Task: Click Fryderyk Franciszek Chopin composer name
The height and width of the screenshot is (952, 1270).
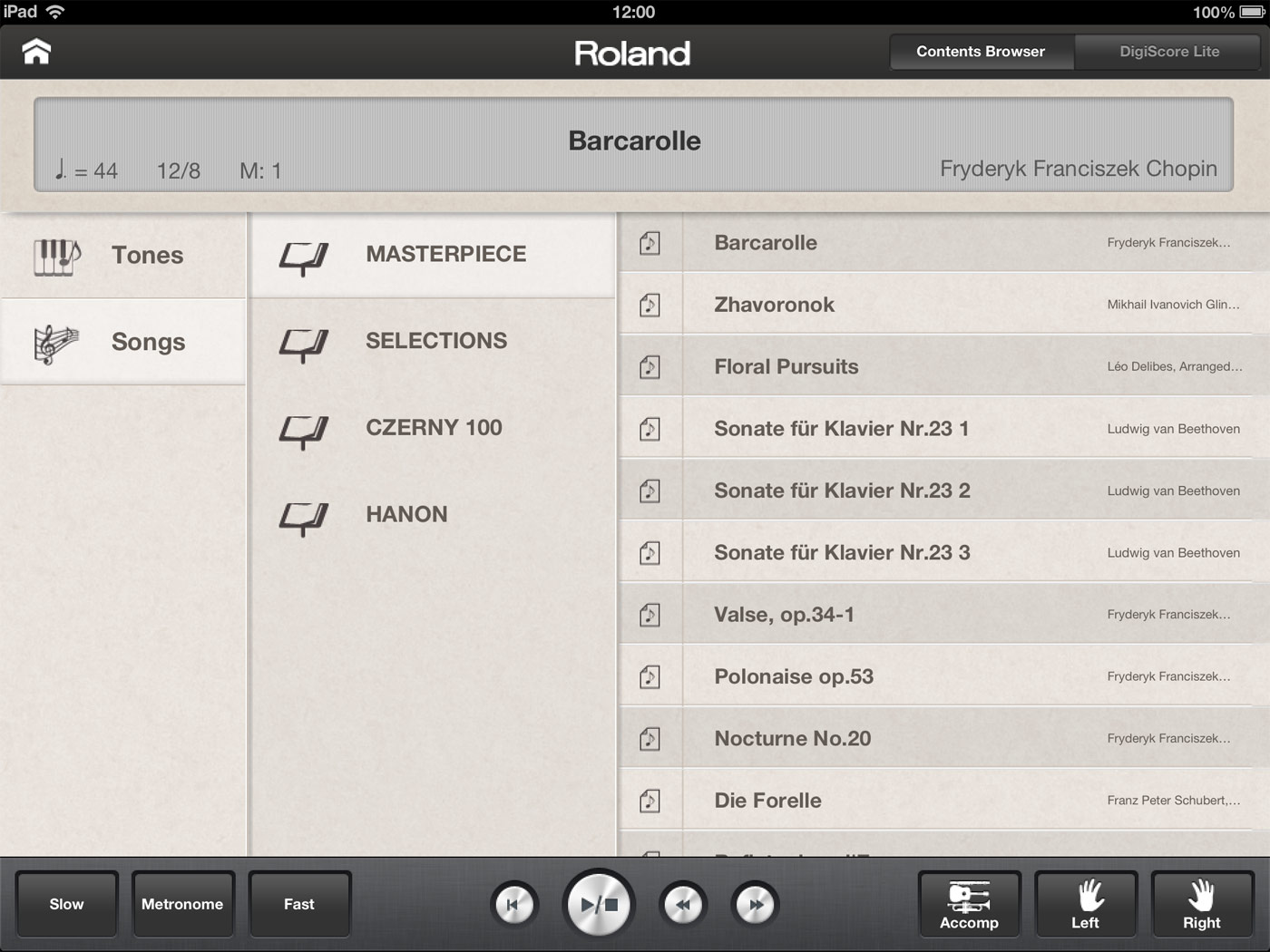Action: click(x=1079, y=169)
